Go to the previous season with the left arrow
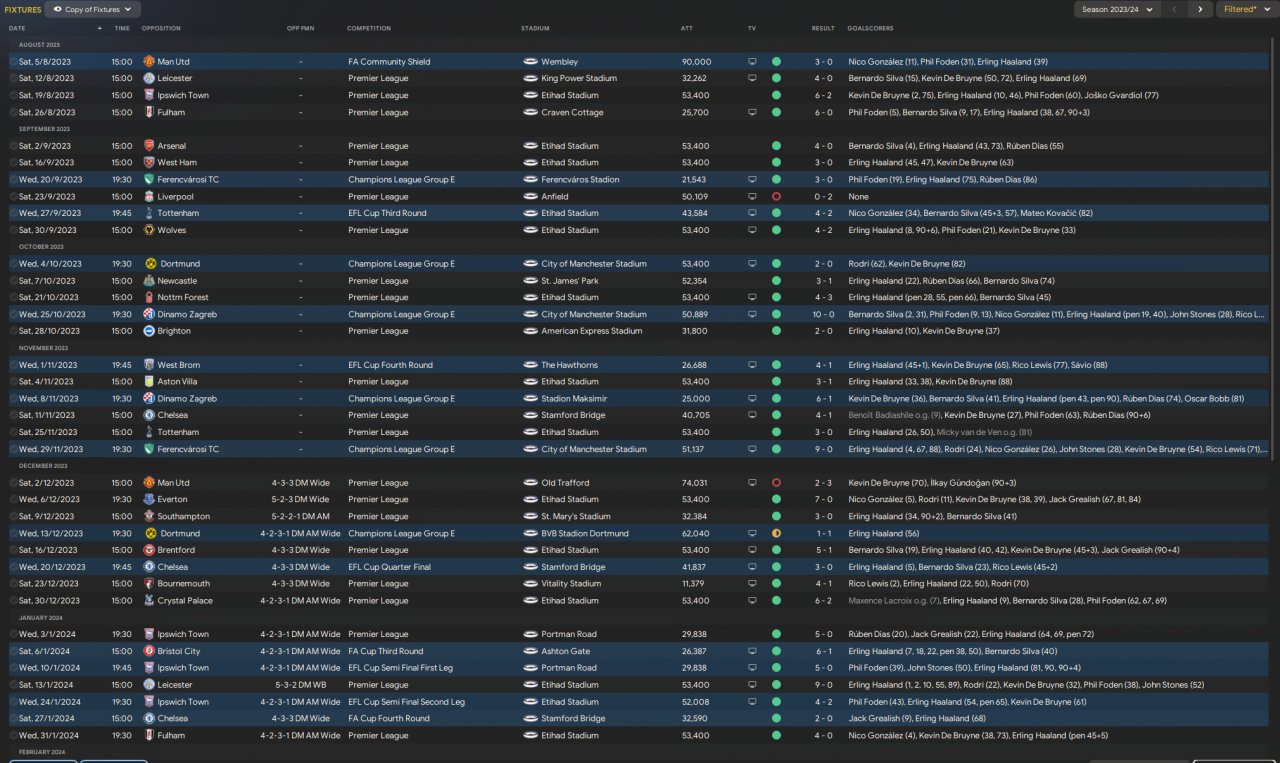Viewport: 1280px width, 763px height. coord(1176,9)
